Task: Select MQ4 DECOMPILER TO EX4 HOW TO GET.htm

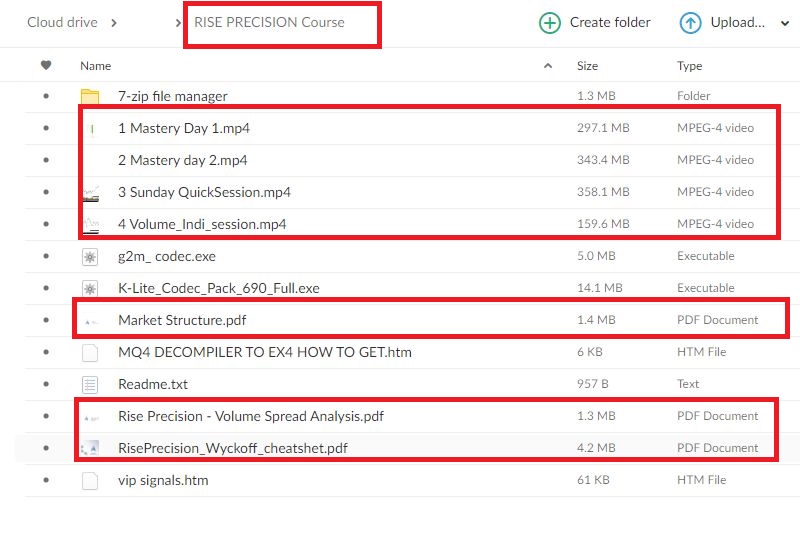Action: pos(265,352)
